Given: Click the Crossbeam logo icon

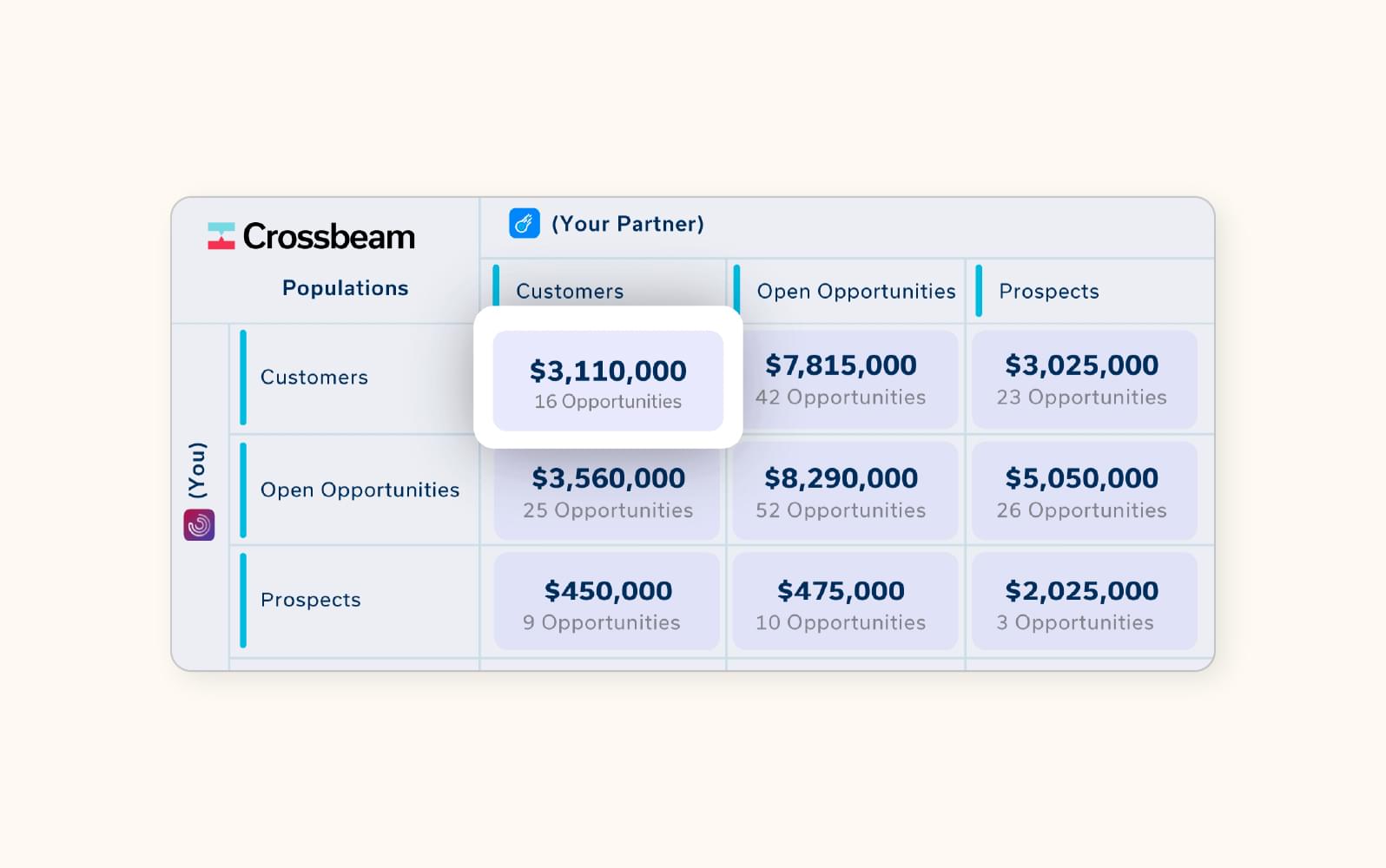Looking at the screenshot, I should [220, 236].
